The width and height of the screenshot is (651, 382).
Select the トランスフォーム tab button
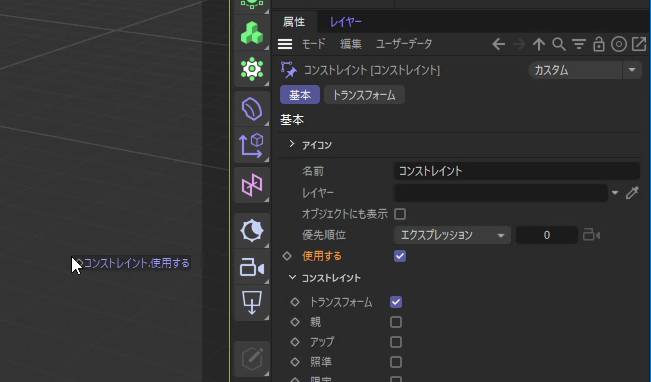pos(364,95)
